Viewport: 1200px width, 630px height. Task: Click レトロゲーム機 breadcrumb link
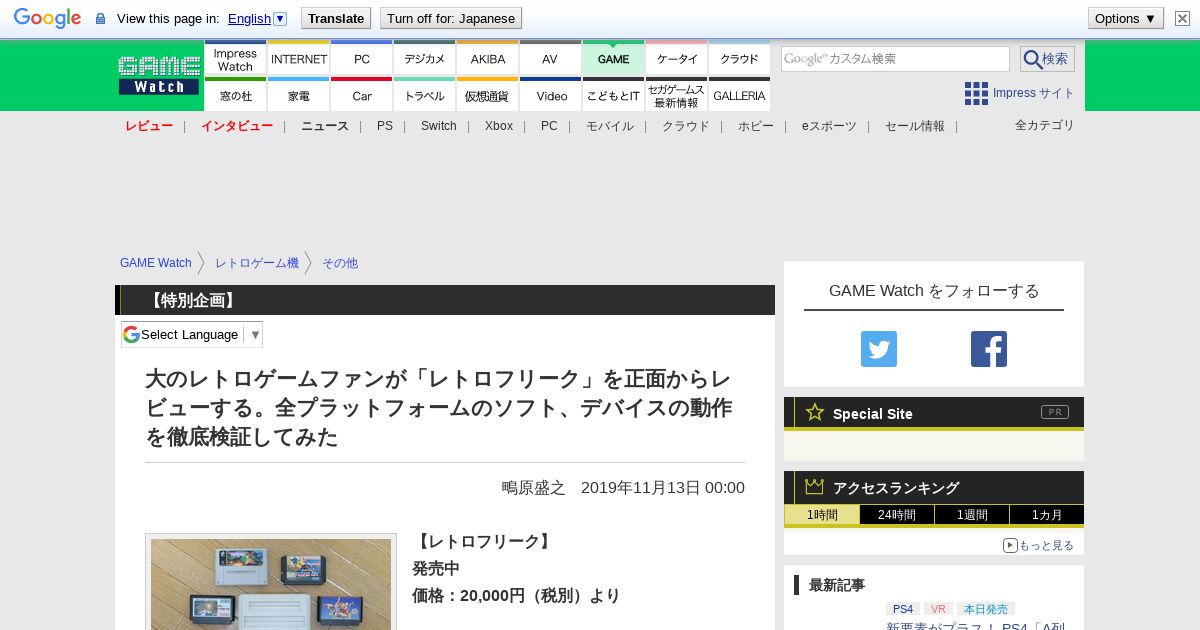click(x=257, y=263)
